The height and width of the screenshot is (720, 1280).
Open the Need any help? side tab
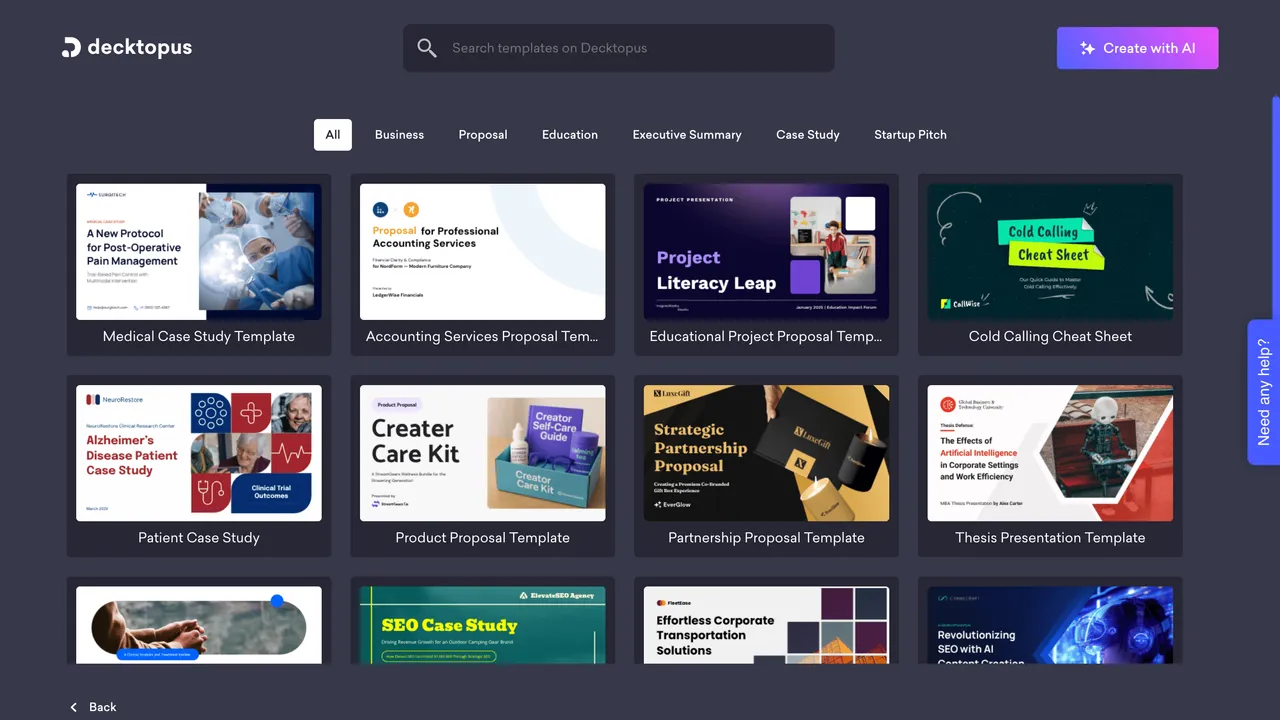pyautogui.click(x=1263, y=392)
